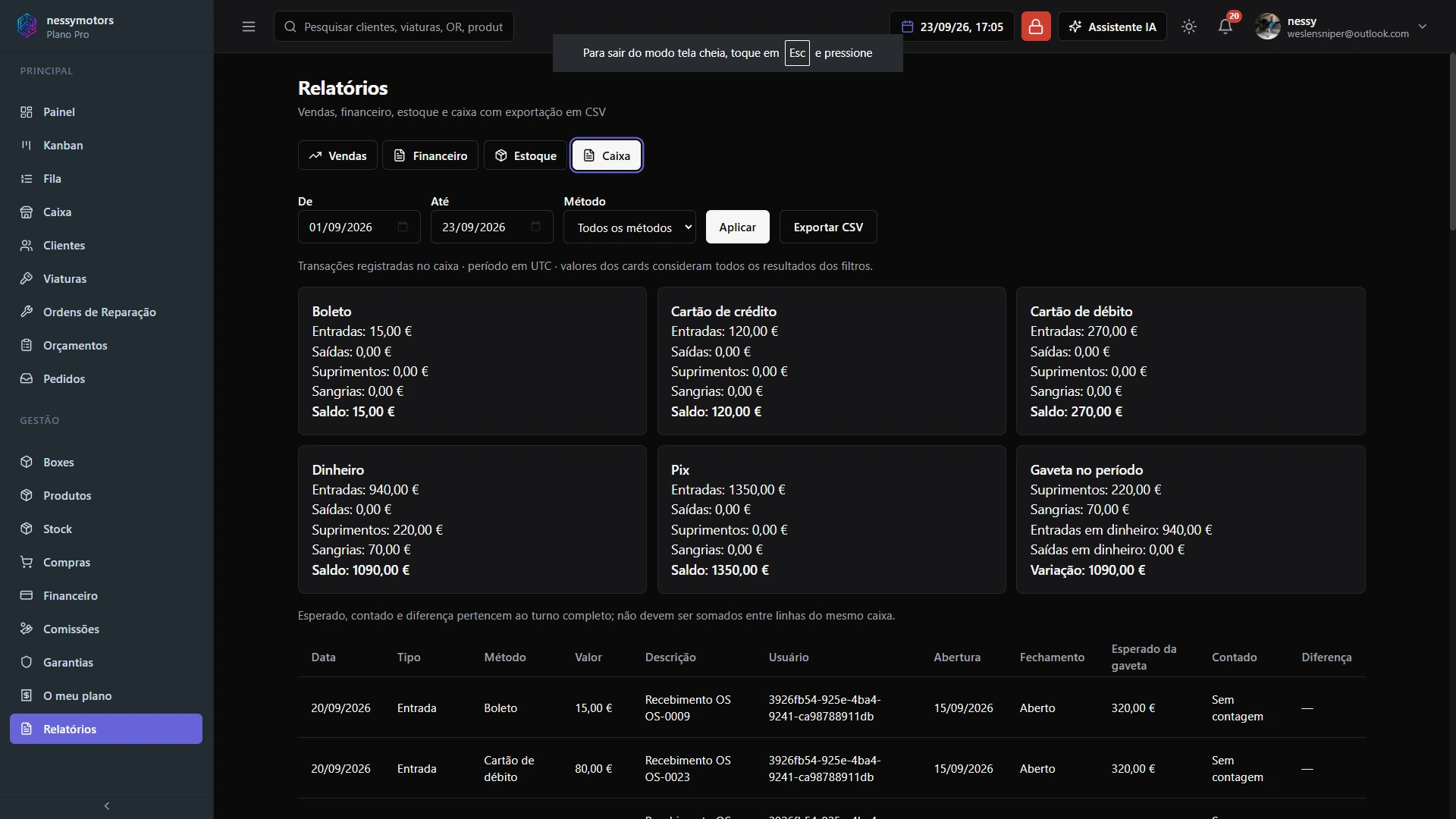Open Comissões in the sidebar

point(106,629)
